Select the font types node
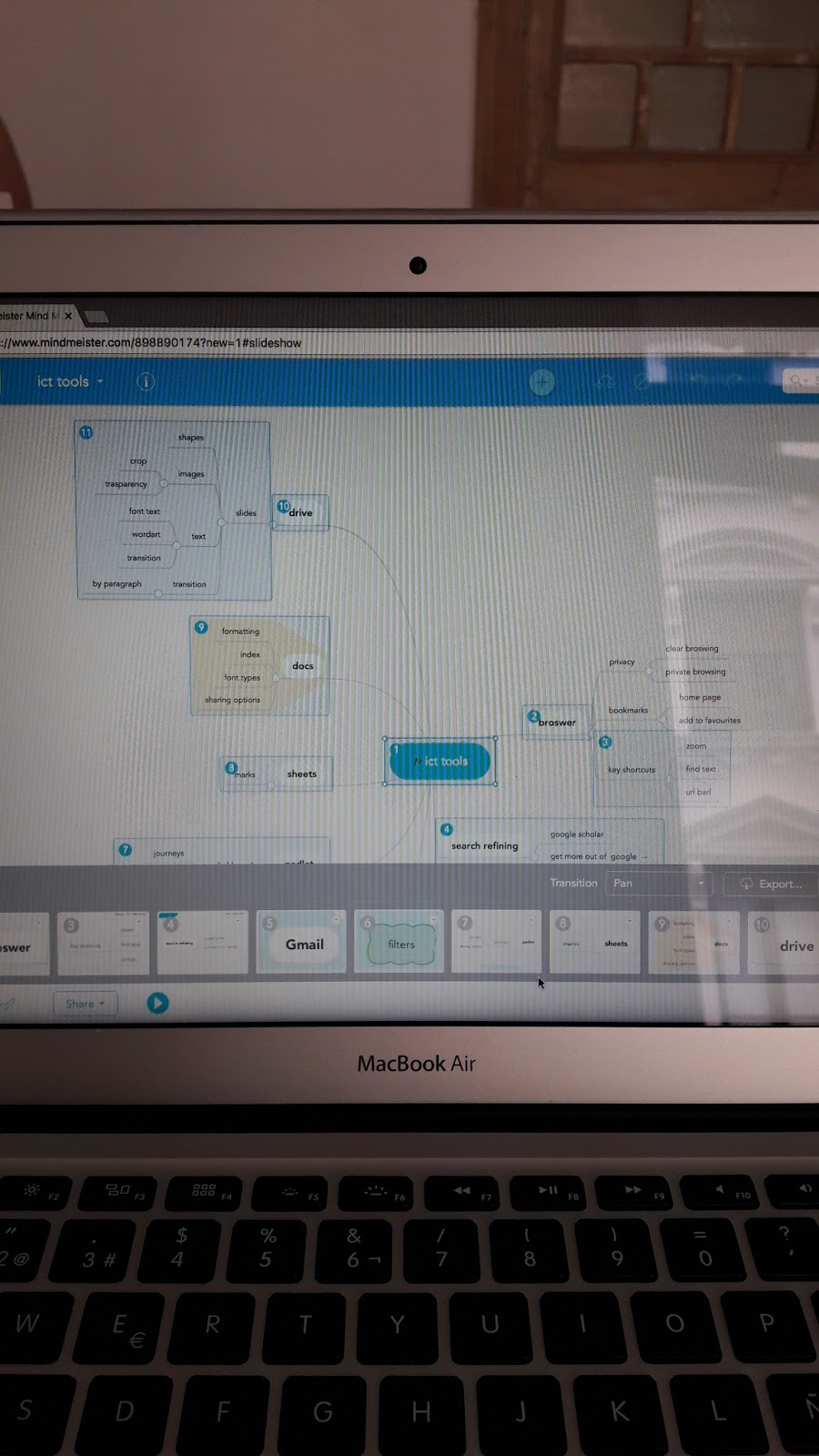Viewport: 819px width, 1456px height. (242, 678)
